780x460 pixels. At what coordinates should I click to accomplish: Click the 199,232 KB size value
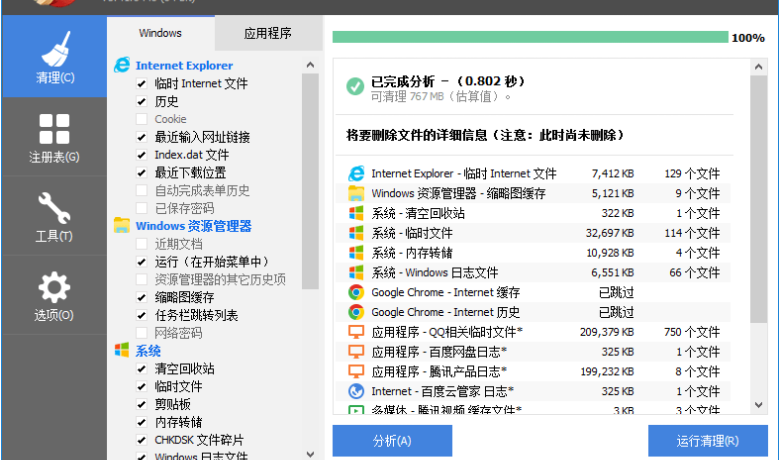pos(607,371)
